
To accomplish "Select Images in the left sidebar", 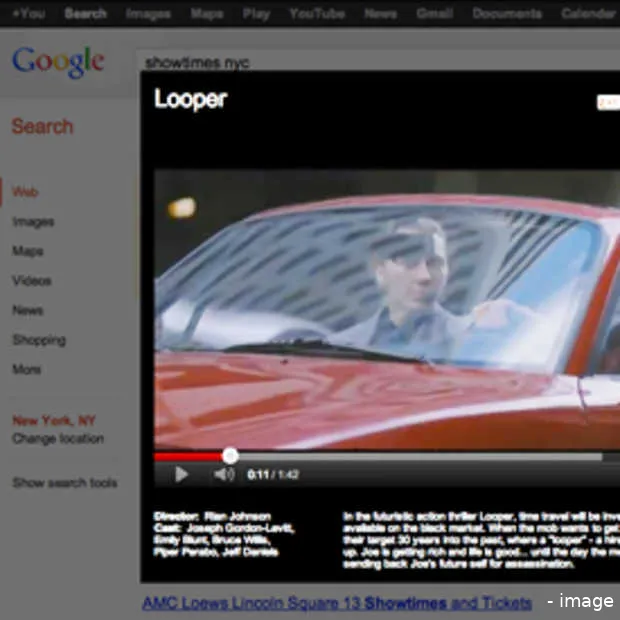I will (x=33, y=222).
